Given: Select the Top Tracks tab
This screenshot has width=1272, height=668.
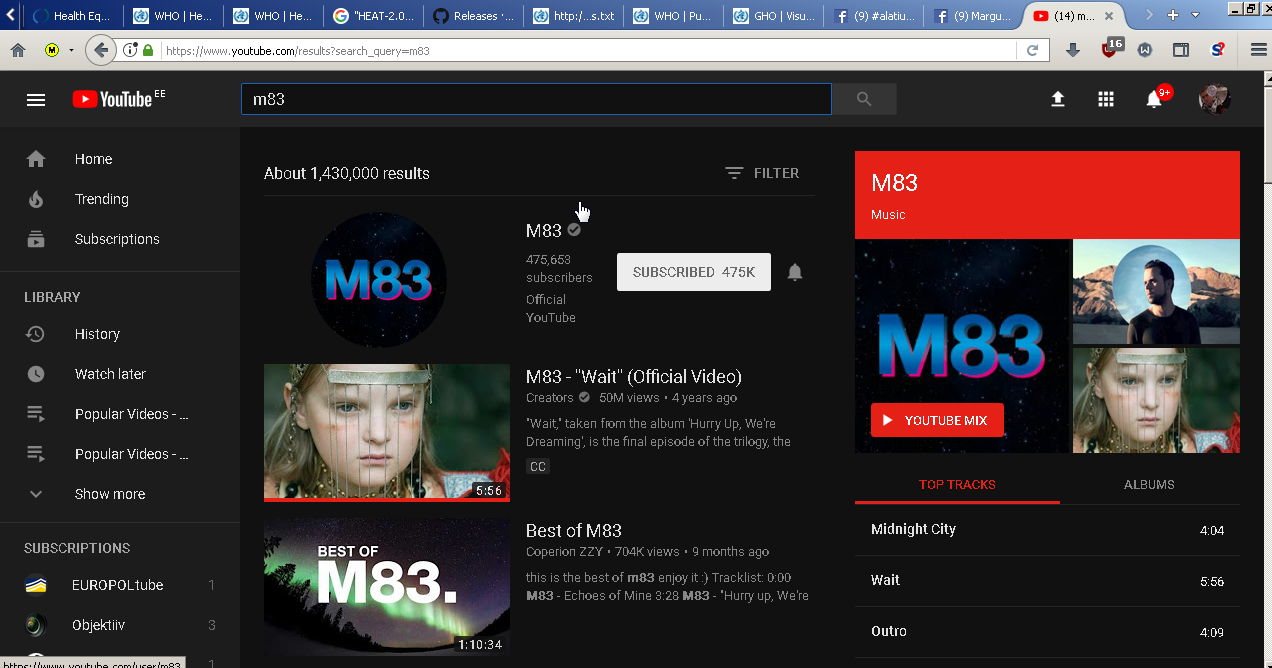Looking at the screenshot, I should 957,484.
